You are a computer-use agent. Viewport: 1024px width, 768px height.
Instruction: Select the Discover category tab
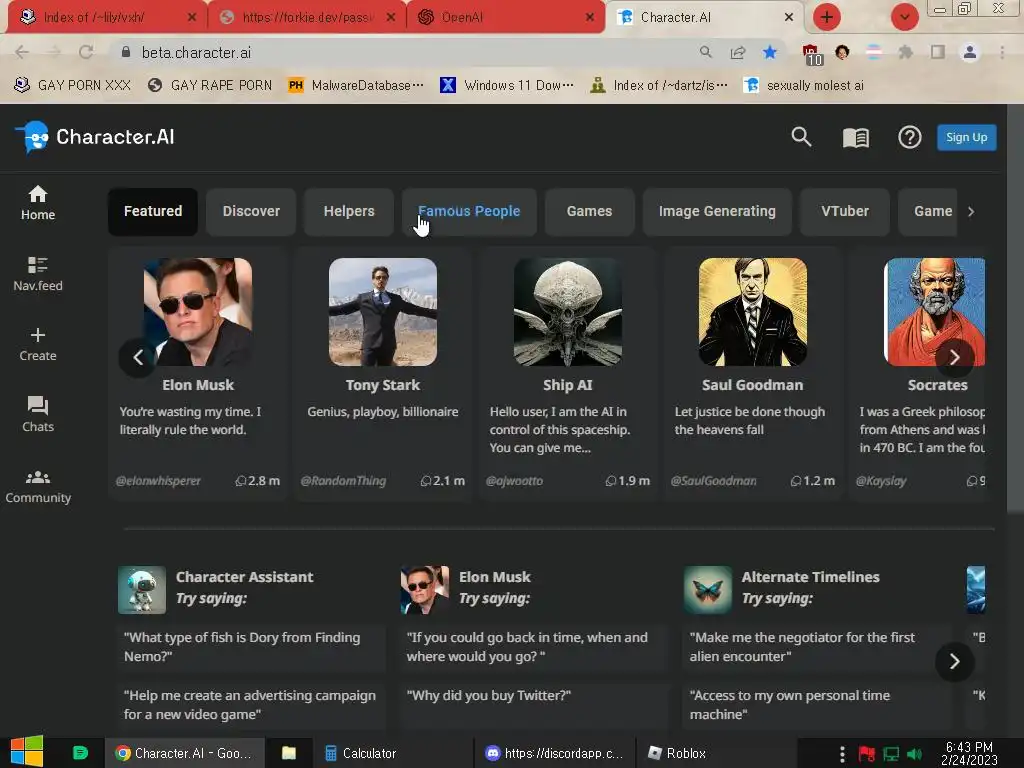(251, 212)
